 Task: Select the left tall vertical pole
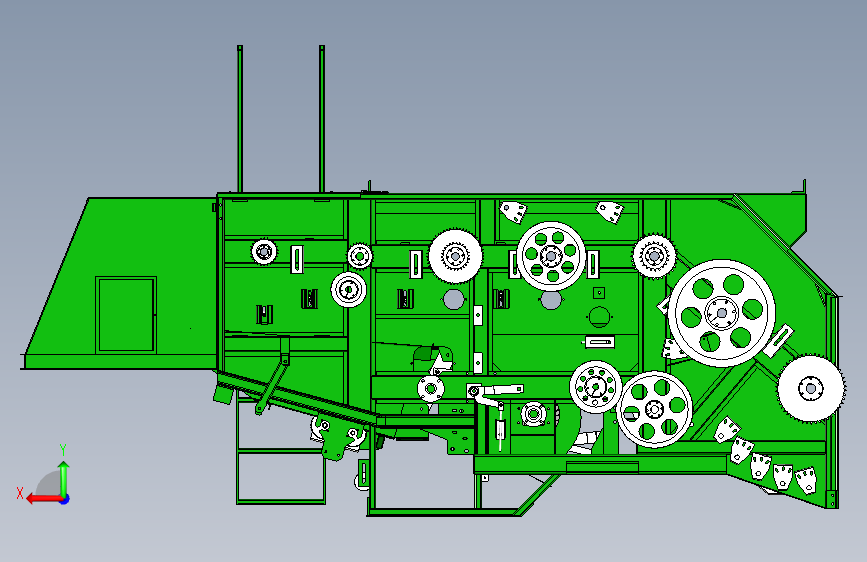240,119
